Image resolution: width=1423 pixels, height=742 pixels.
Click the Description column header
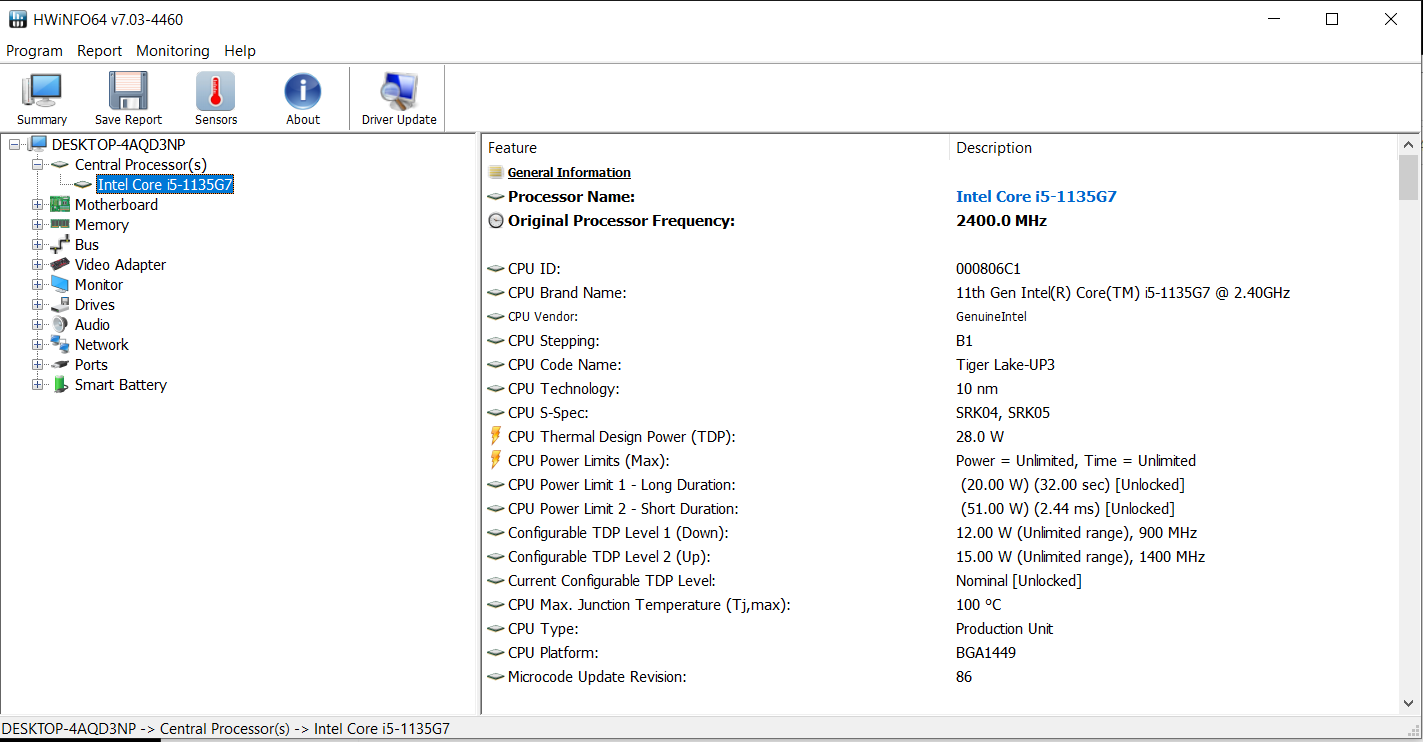pos(1172,148)
